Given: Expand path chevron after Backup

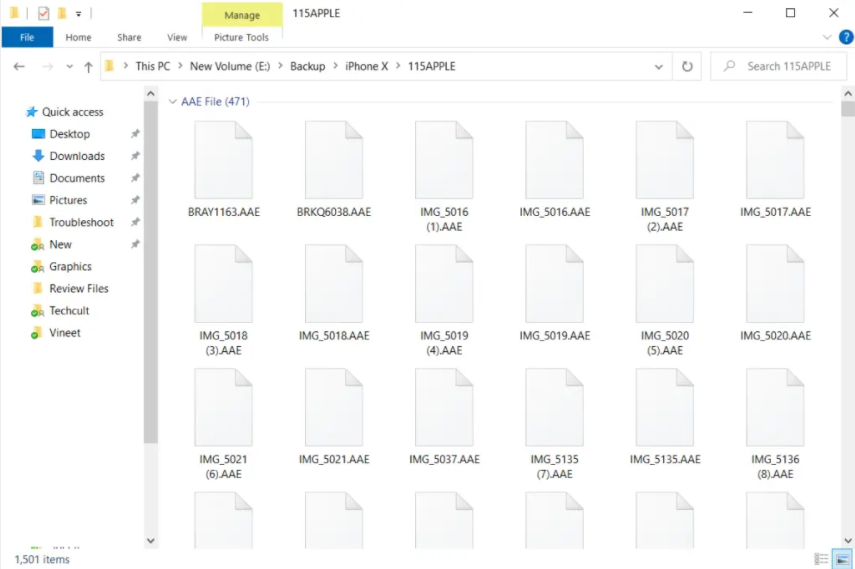Looking at the screenshot, I should coord(335,66).
